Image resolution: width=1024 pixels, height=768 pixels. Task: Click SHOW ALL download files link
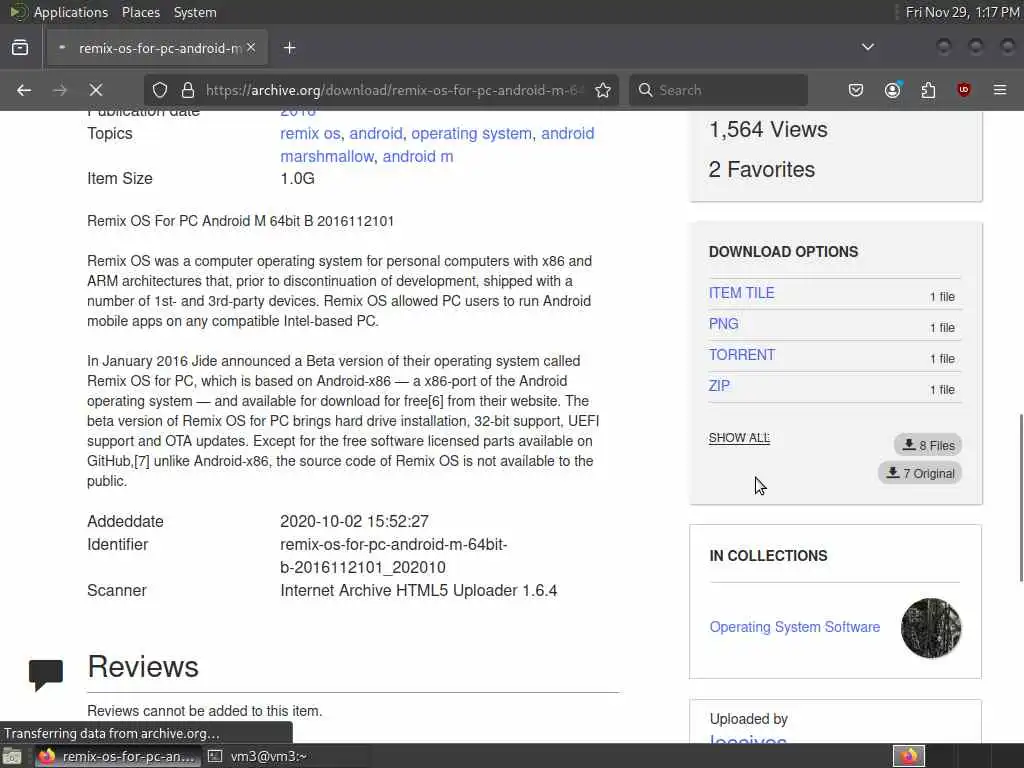point(739,438)
